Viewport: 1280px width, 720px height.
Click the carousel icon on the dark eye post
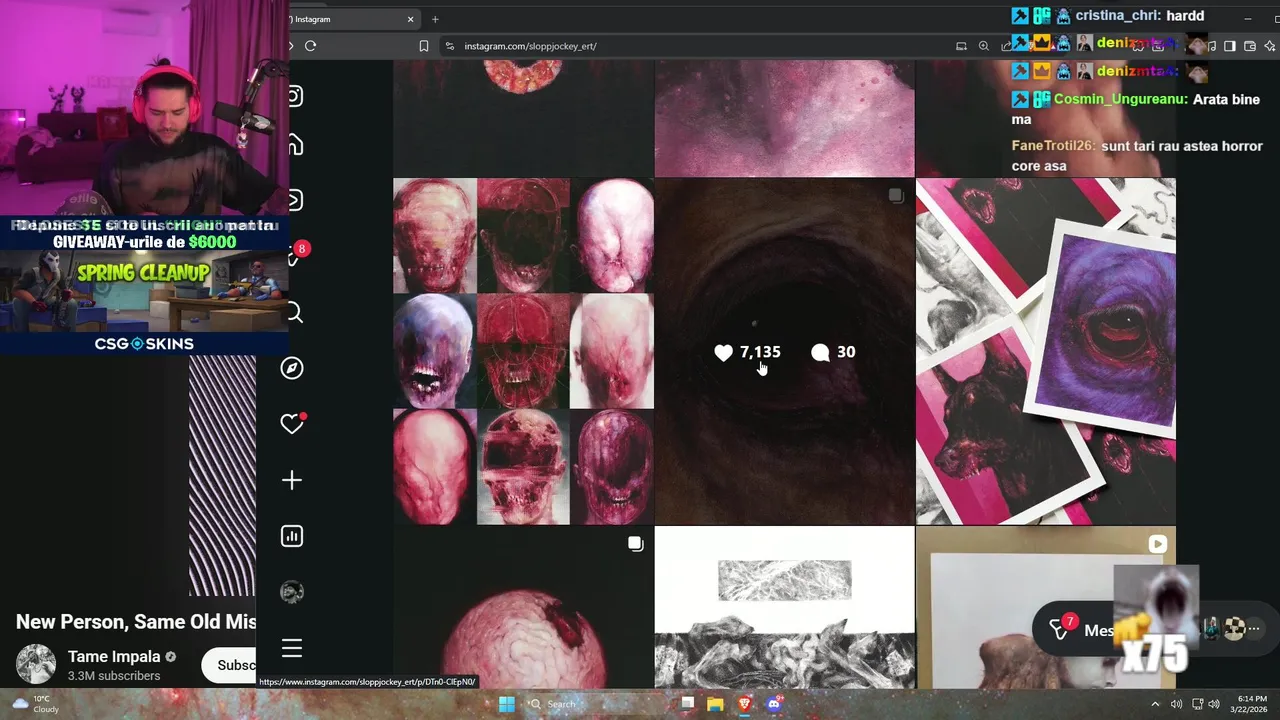point(896,196)
